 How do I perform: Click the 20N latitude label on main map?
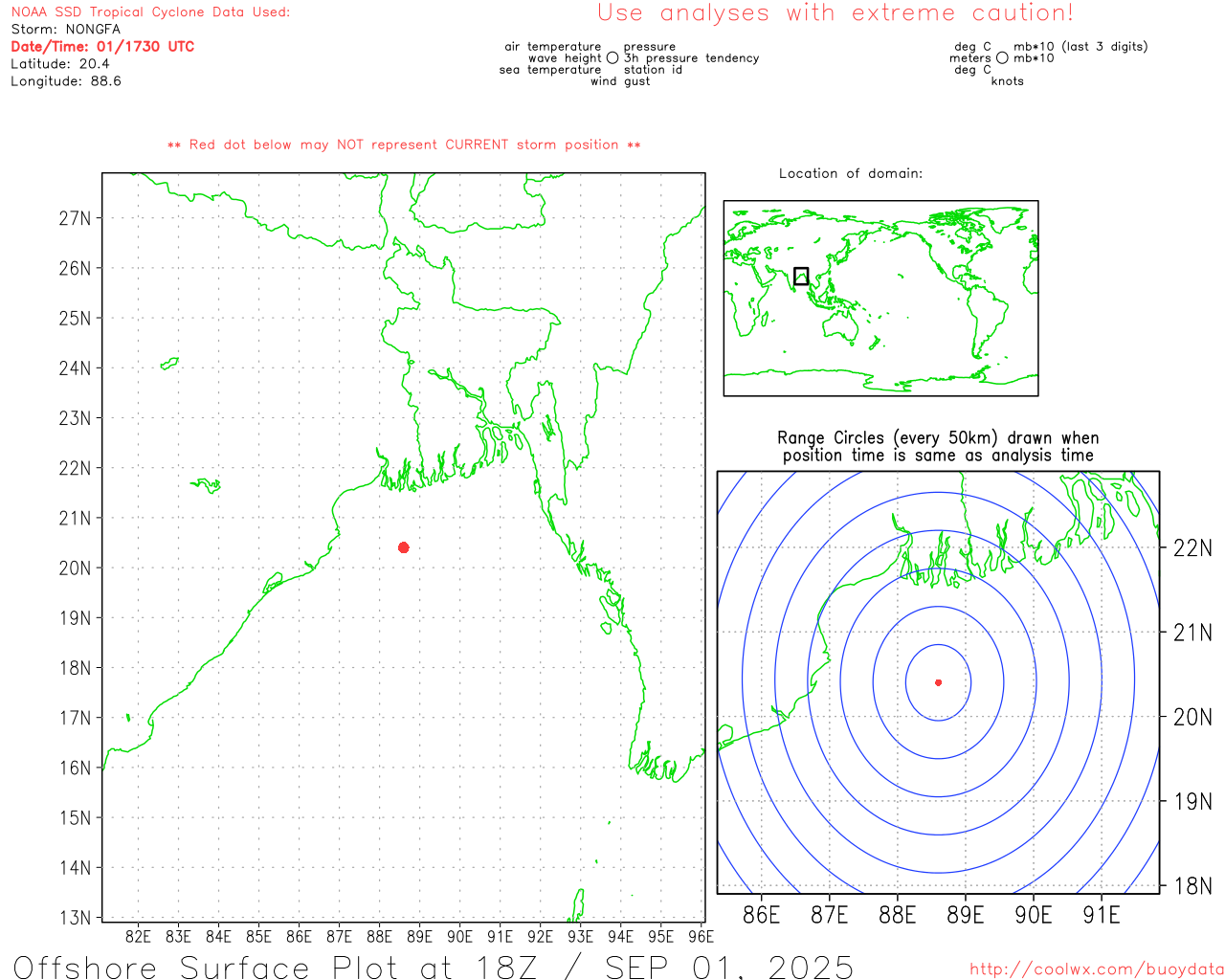click(x=75, y=568)
